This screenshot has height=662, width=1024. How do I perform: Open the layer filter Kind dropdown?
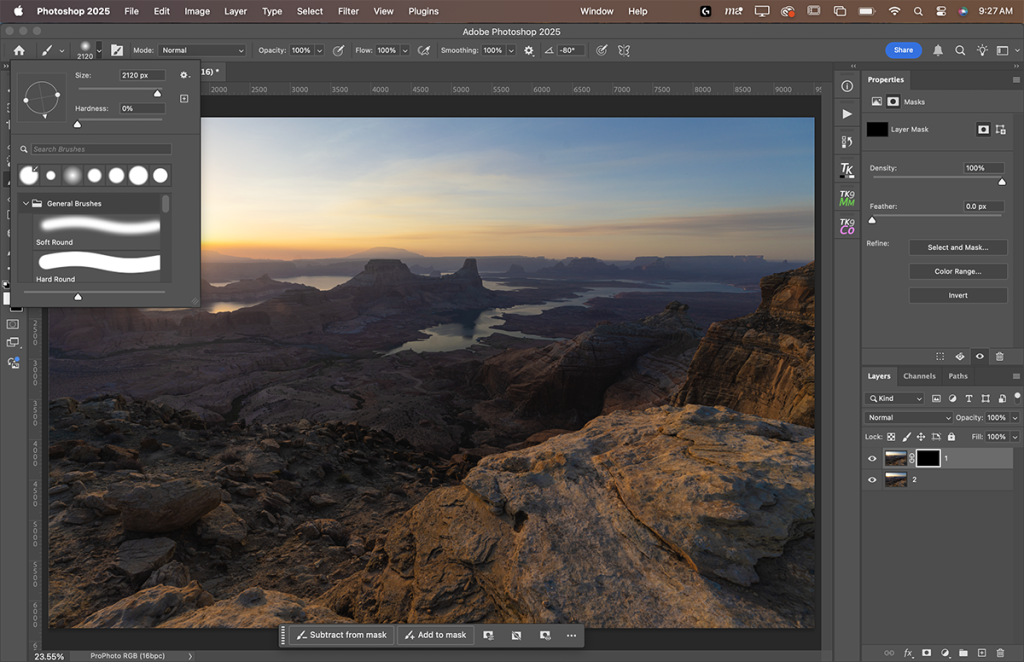[896, 399]
